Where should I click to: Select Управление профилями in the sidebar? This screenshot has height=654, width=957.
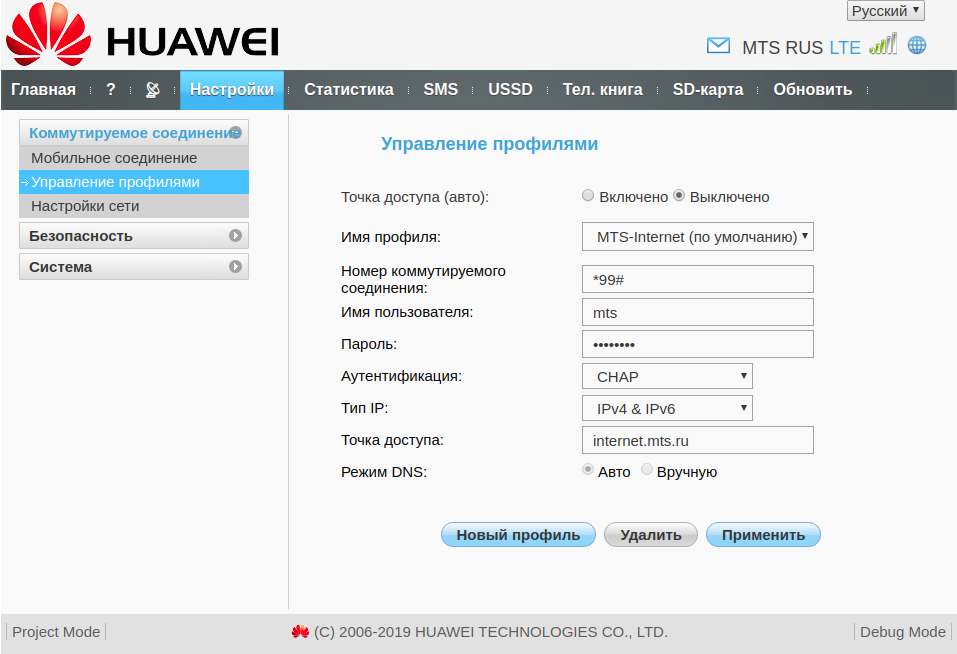(x=134, y=182)
